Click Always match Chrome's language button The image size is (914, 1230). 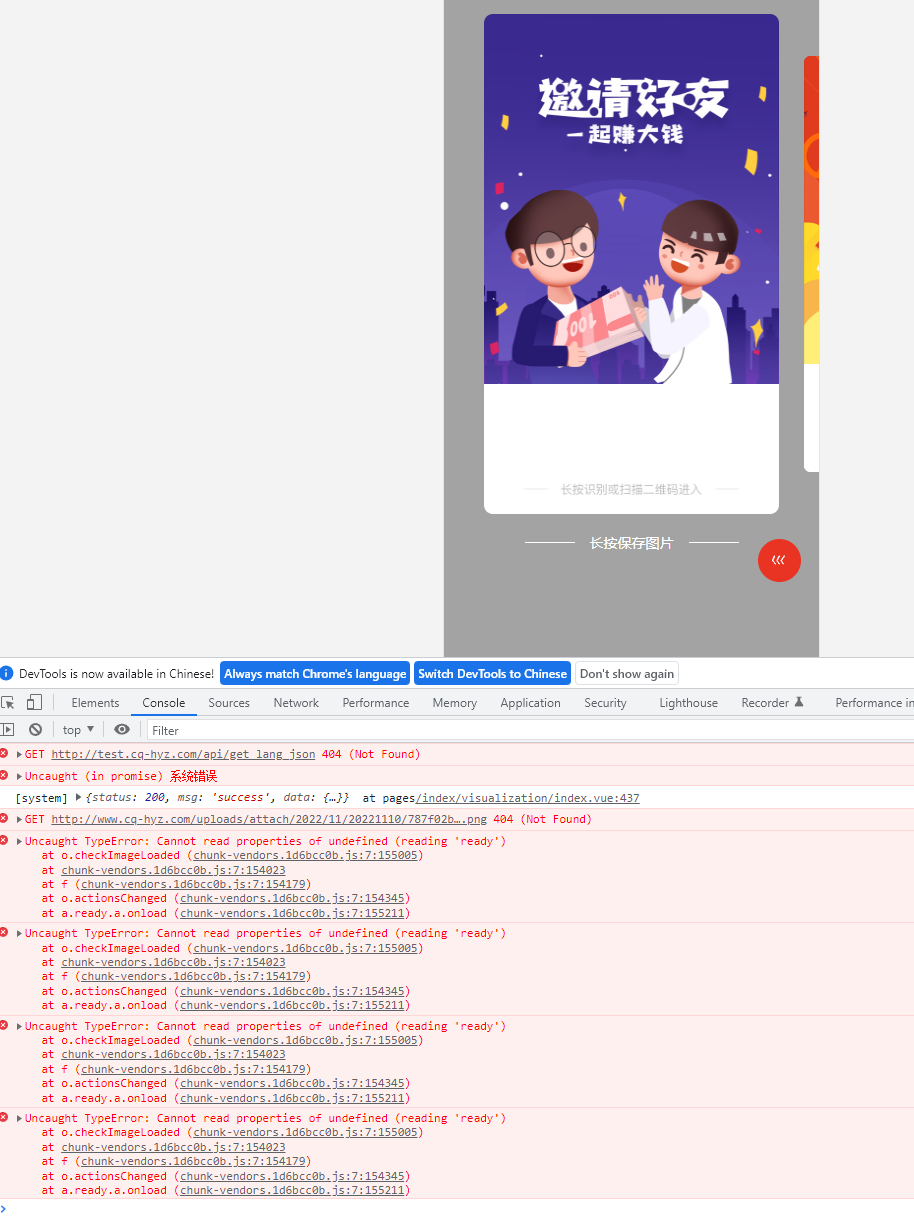point(315,674)
